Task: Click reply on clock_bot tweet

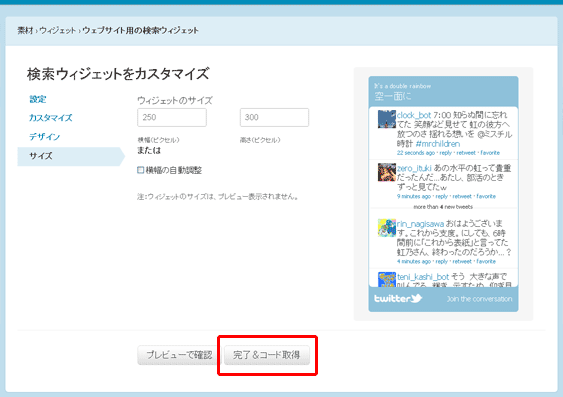Action: (446, 153)
